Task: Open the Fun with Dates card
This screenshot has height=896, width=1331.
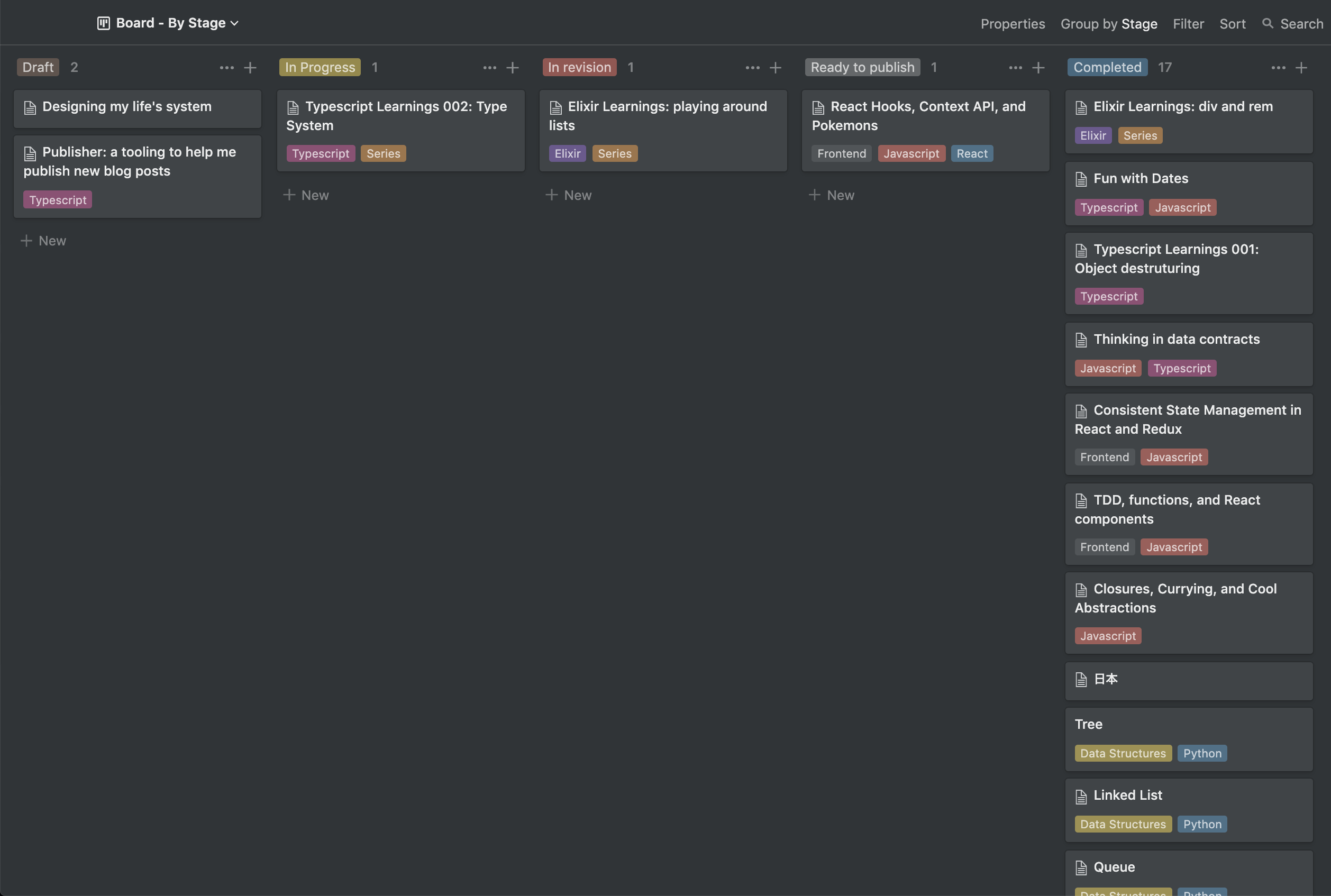Action: tap(1140, 178)
